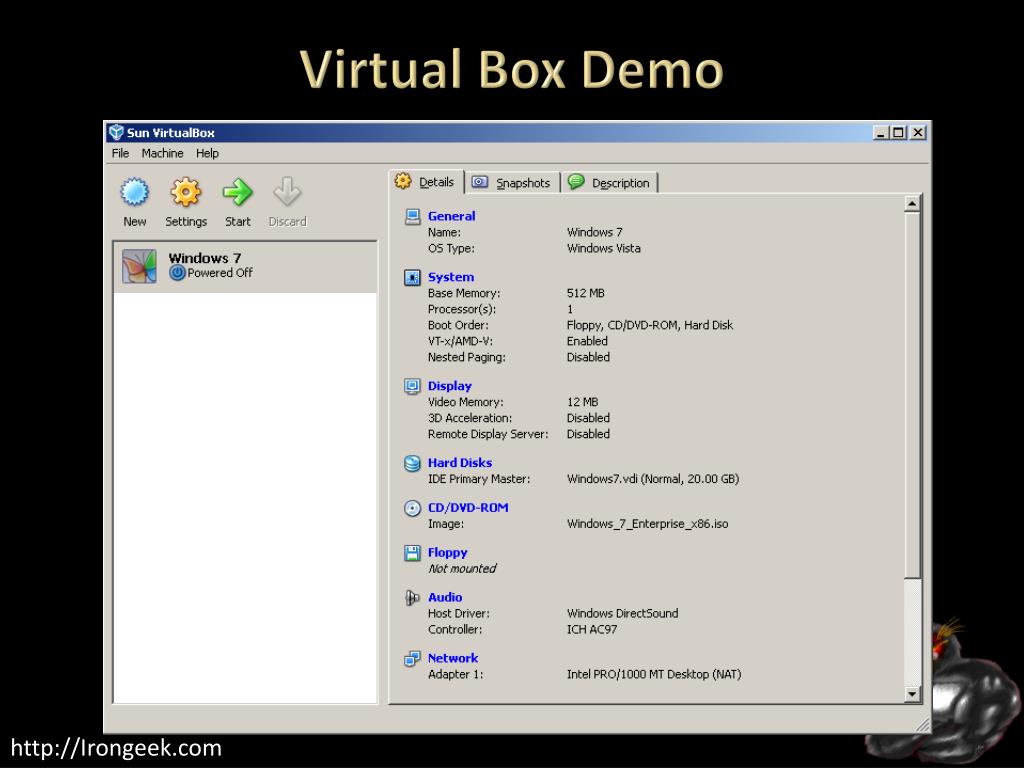Switch to the Description tab
1024x768 pixels.
point(610,183)
